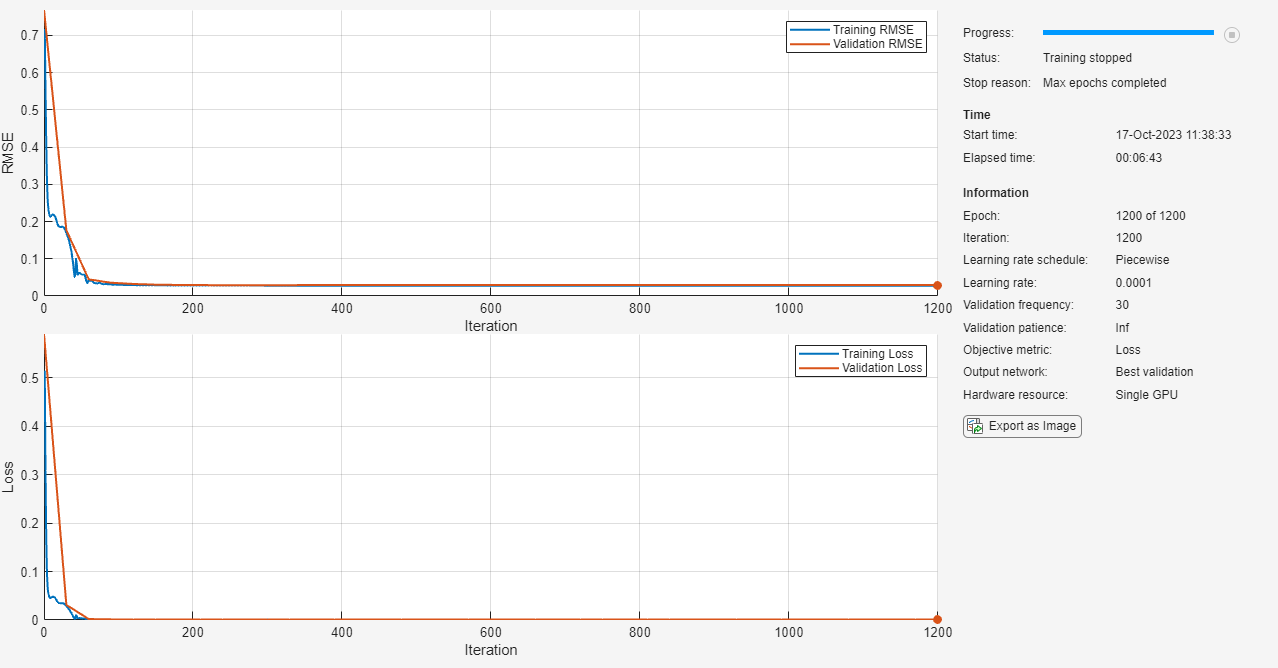1278x668 pixels.
Task: Click the elapsed time value 00:06:43
Action: [x=1138, y=158]
